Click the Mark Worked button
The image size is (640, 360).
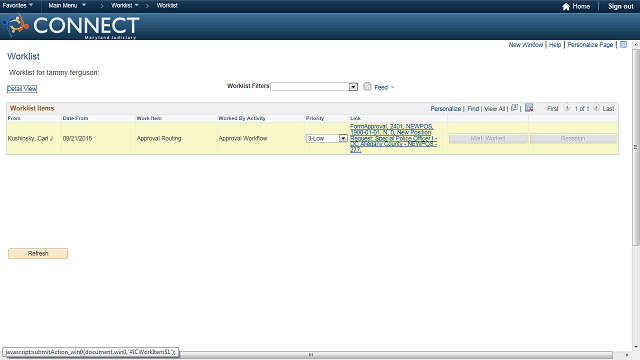tap(488, 139)
